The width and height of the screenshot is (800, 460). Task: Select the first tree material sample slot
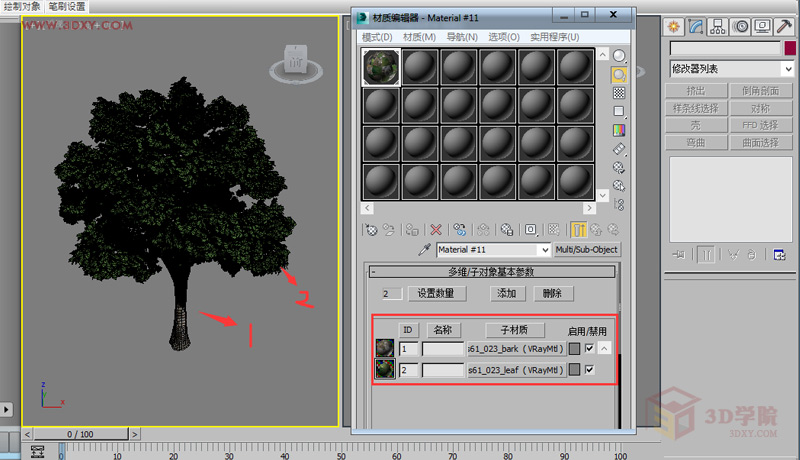(381, 67)
